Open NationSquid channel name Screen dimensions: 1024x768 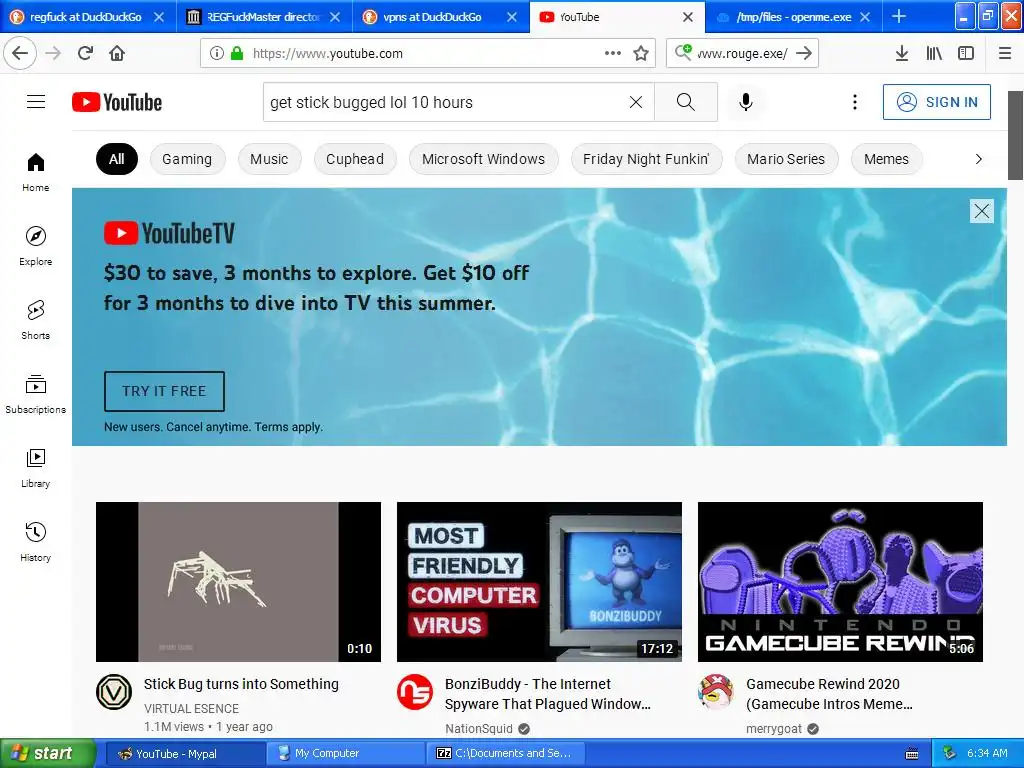(x=479, y=729)
